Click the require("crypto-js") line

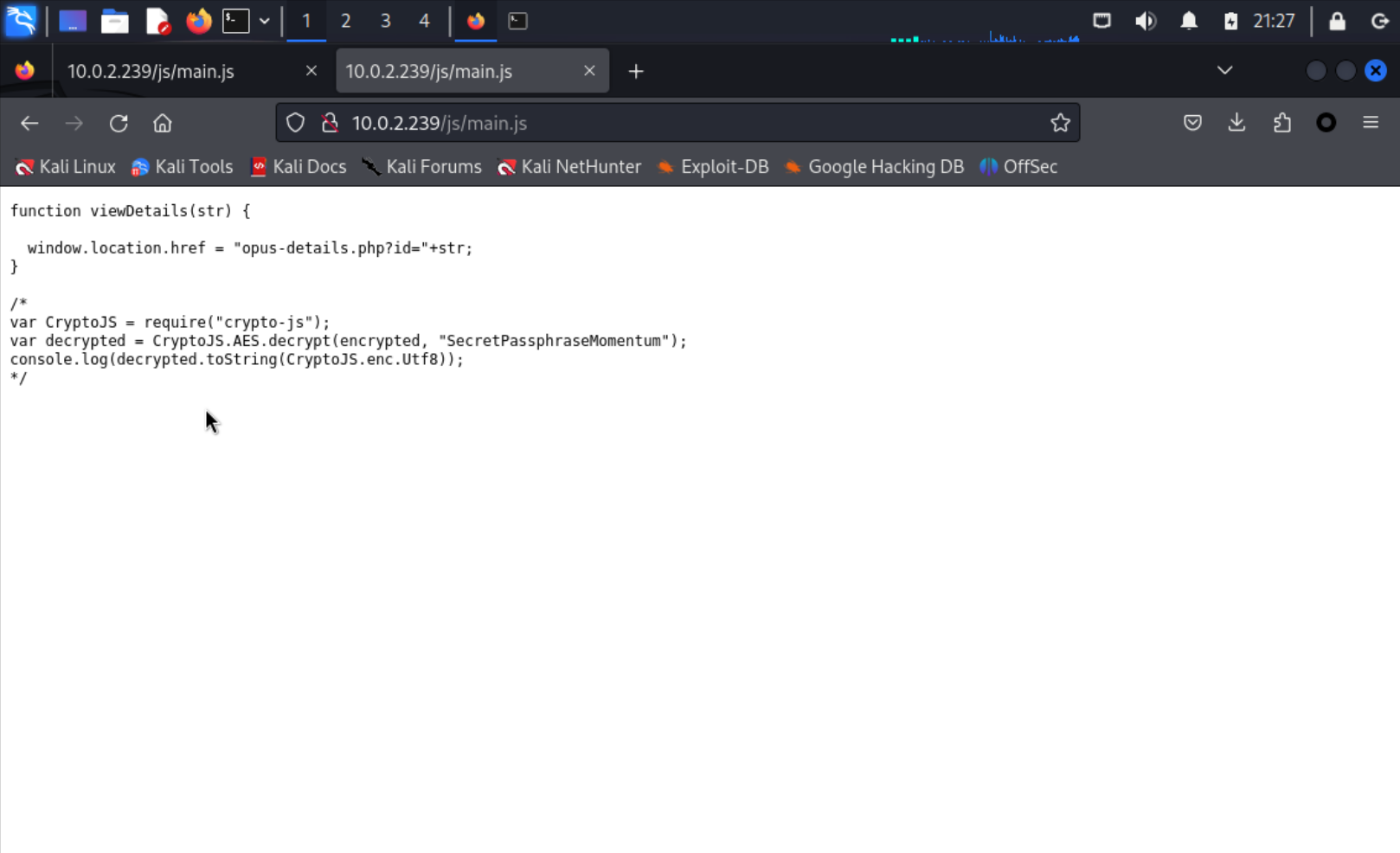pyautogui.click(x=170, y=322)
